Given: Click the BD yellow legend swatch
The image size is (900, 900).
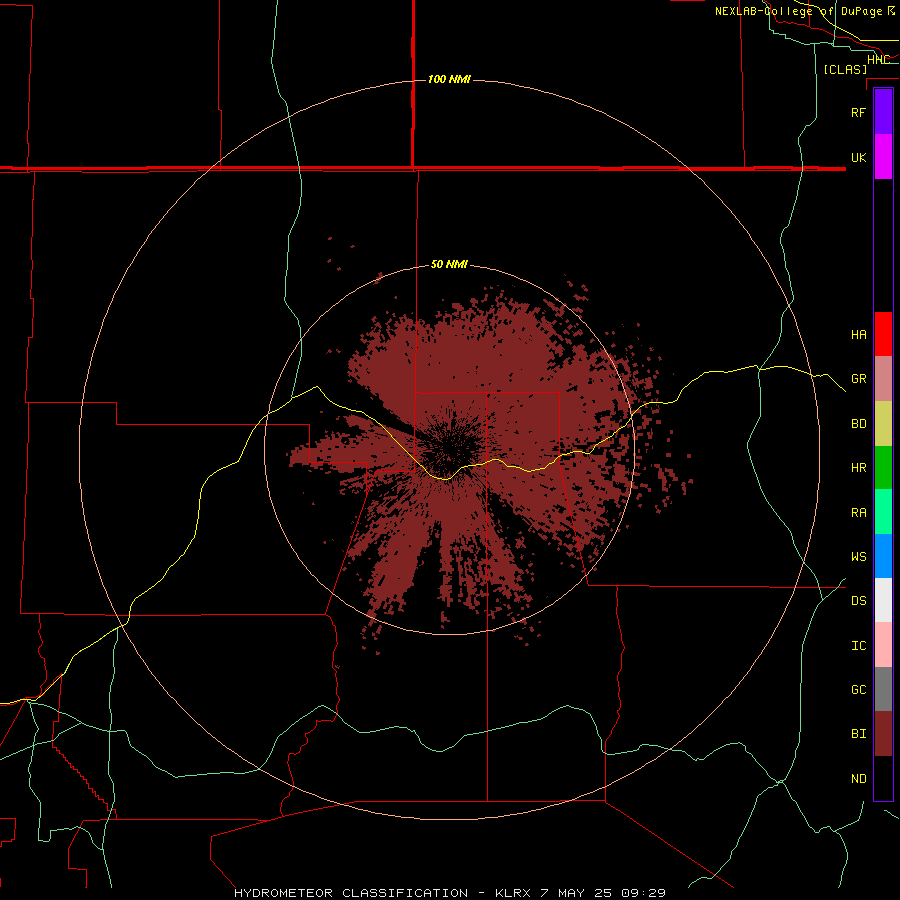Looking at the screenshot, I should 883,424.
